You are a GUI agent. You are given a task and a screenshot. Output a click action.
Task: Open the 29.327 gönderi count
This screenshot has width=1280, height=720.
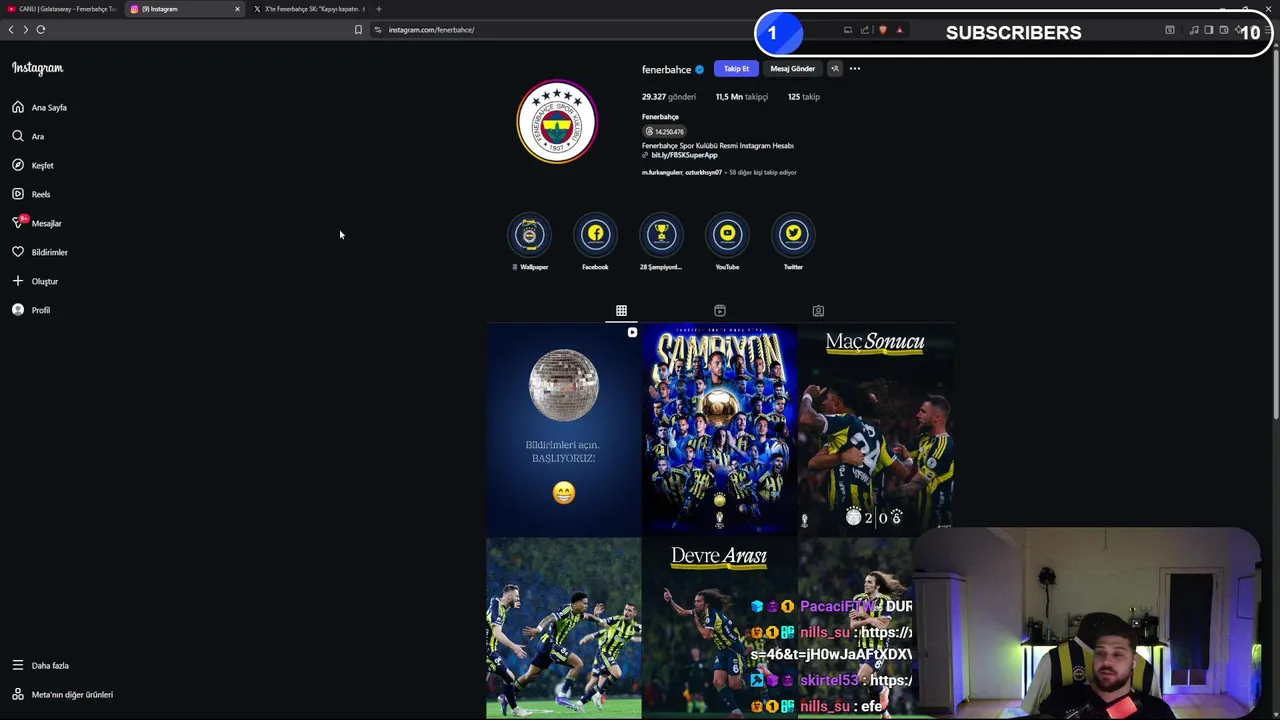[669, 97]
